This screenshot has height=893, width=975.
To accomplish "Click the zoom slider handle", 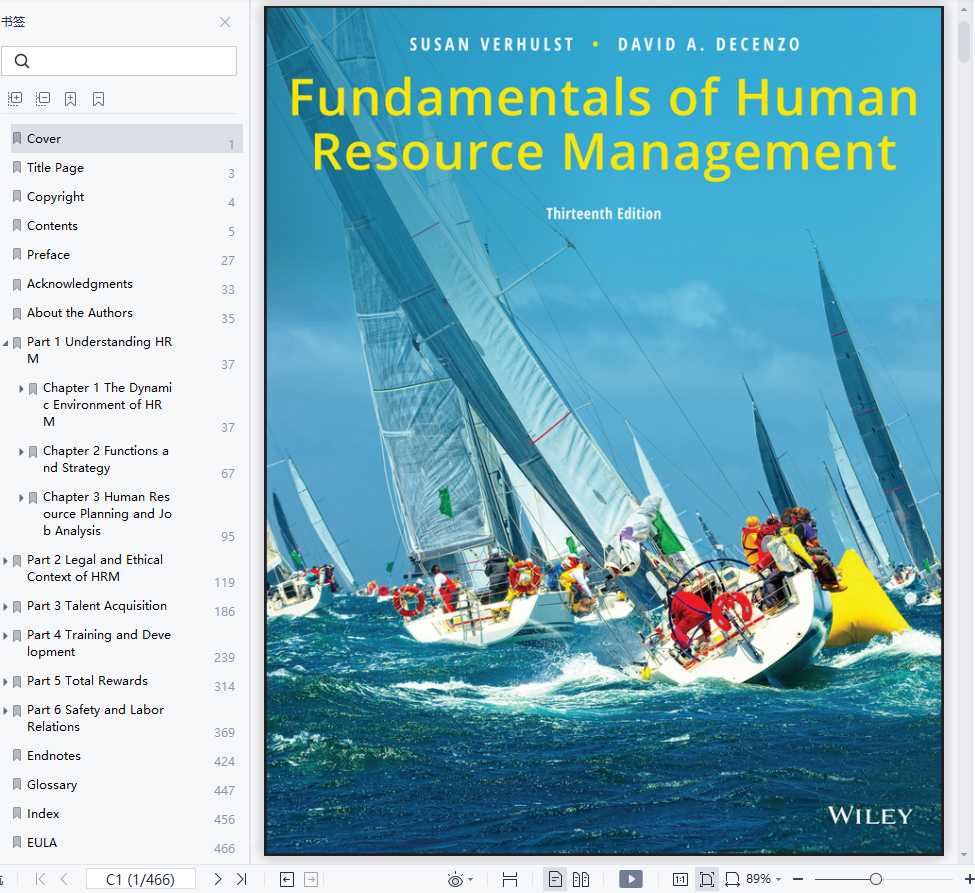I will pyautogui.click(x=876, y=879).
